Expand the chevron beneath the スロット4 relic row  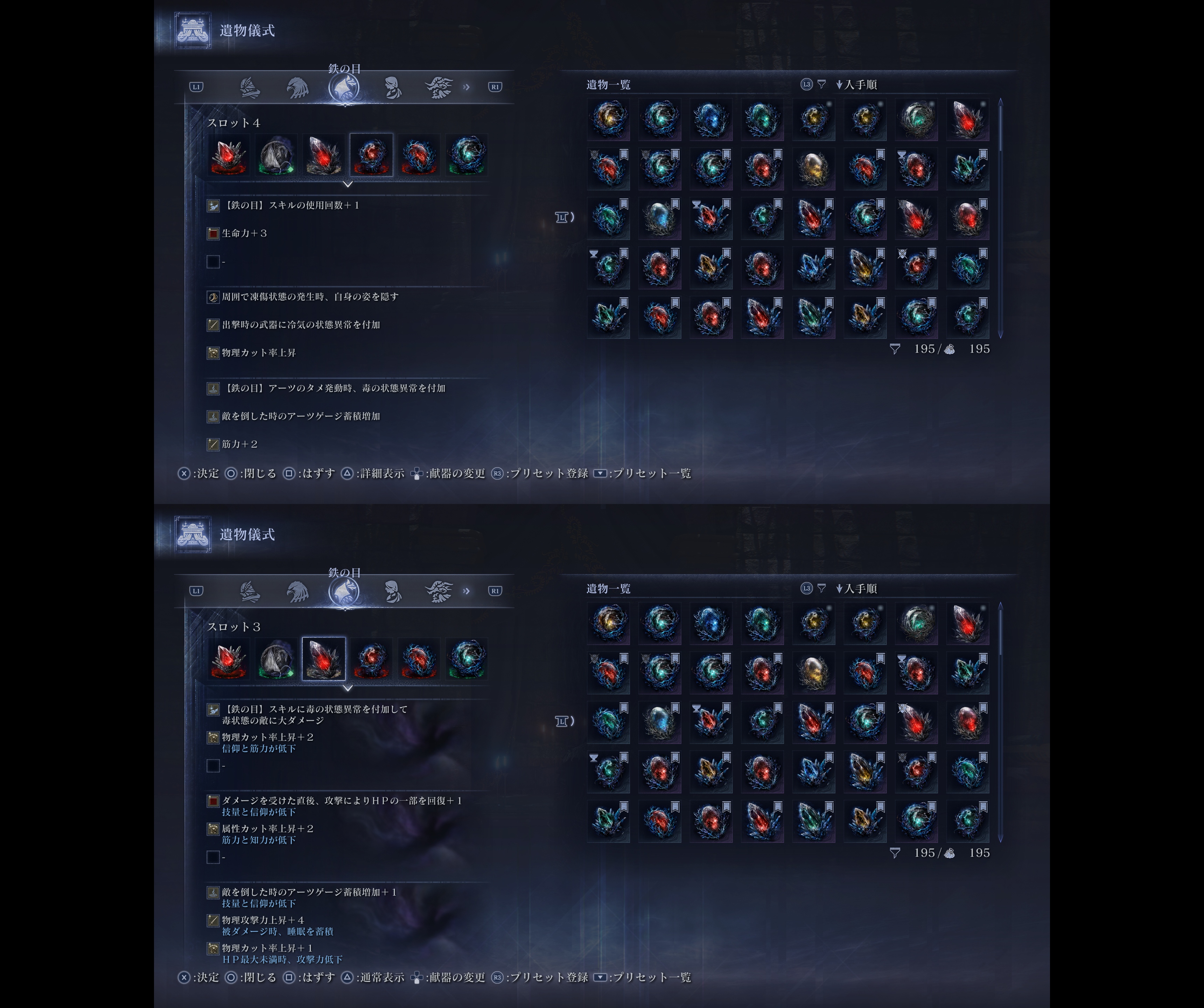(x=348, y=184)
